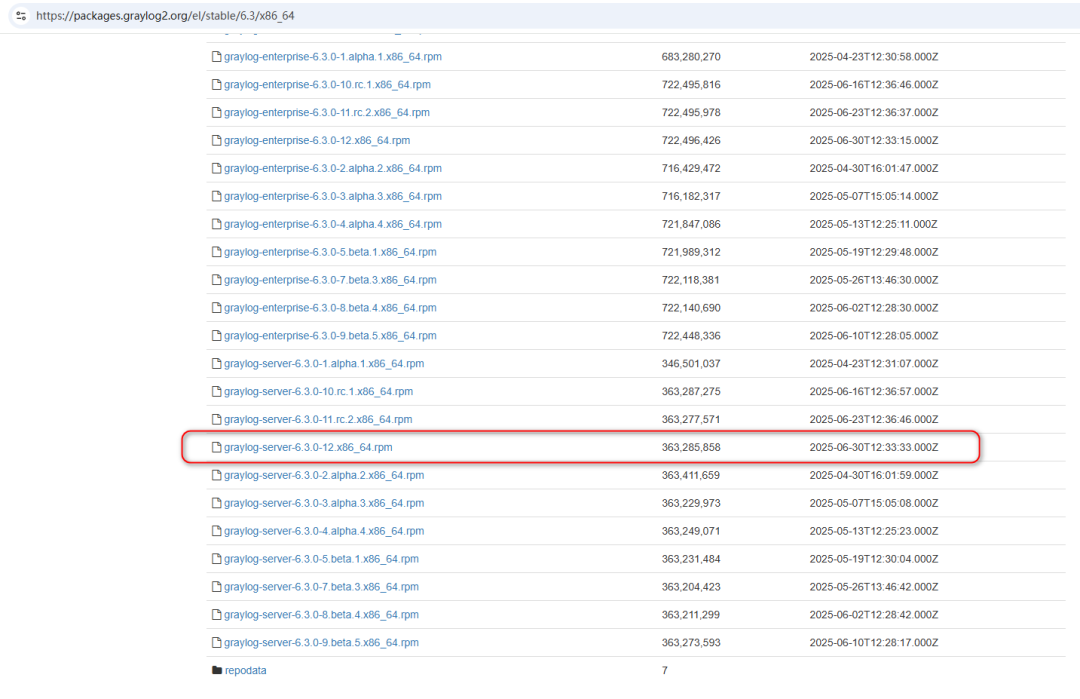This screenshot has width=1080, height=699.
Task: Click file icon of graylog-server-6.3.0-9.beta.5 row
Action: [x=216, y=643]
